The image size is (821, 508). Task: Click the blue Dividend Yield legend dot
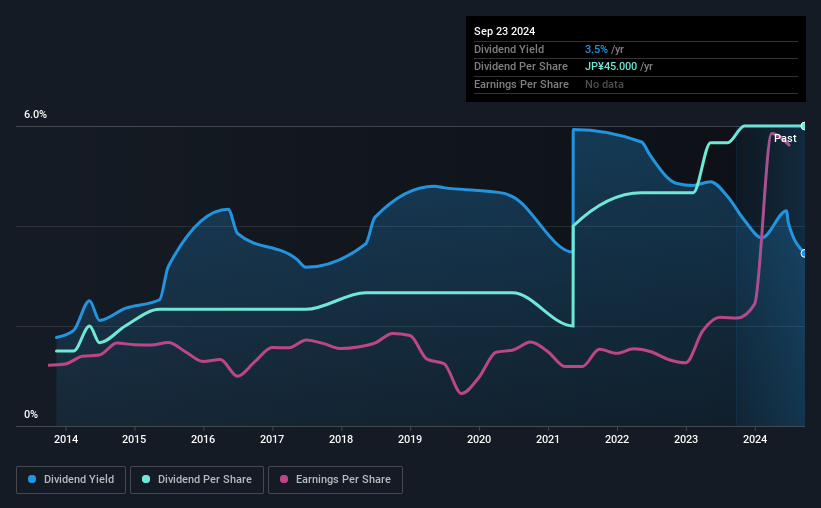pos(32,479)
